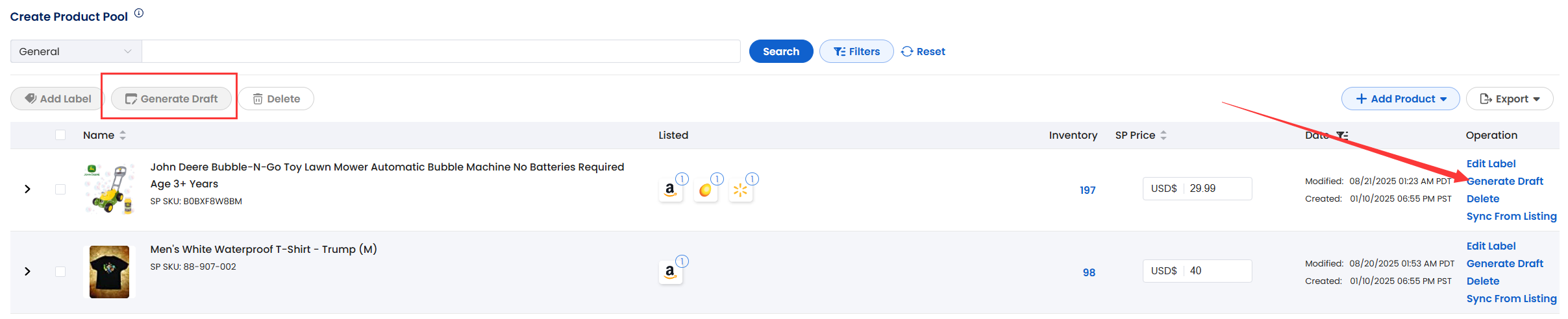The image size is (1568, 319).
Task: Click the SP price field showing 29.99
Action: [1197, 189]
